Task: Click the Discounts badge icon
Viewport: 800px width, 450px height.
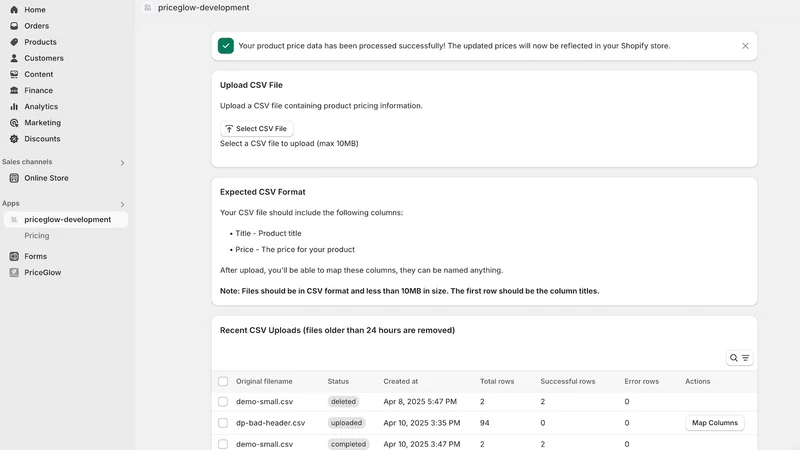Action: 14,139
